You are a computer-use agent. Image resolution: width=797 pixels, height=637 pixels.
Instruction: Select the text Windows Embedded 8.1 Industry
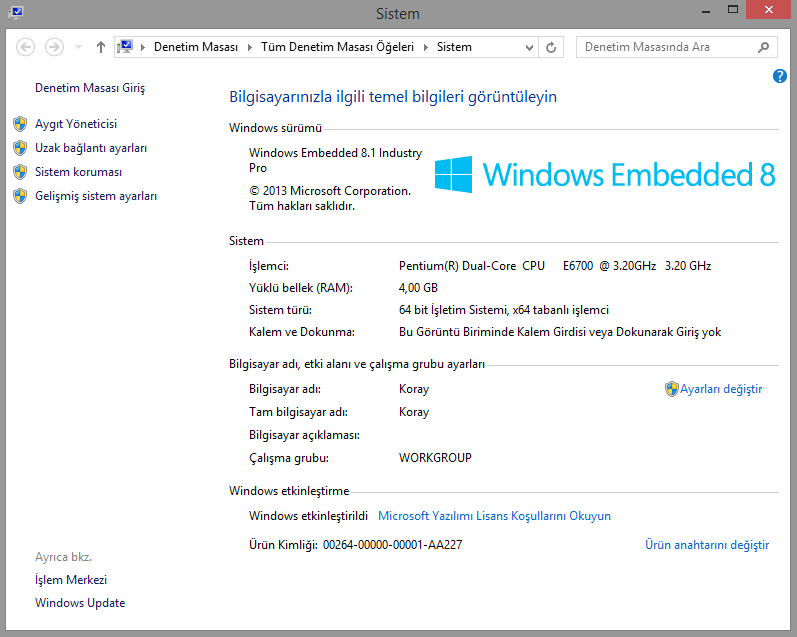point(335,153)
